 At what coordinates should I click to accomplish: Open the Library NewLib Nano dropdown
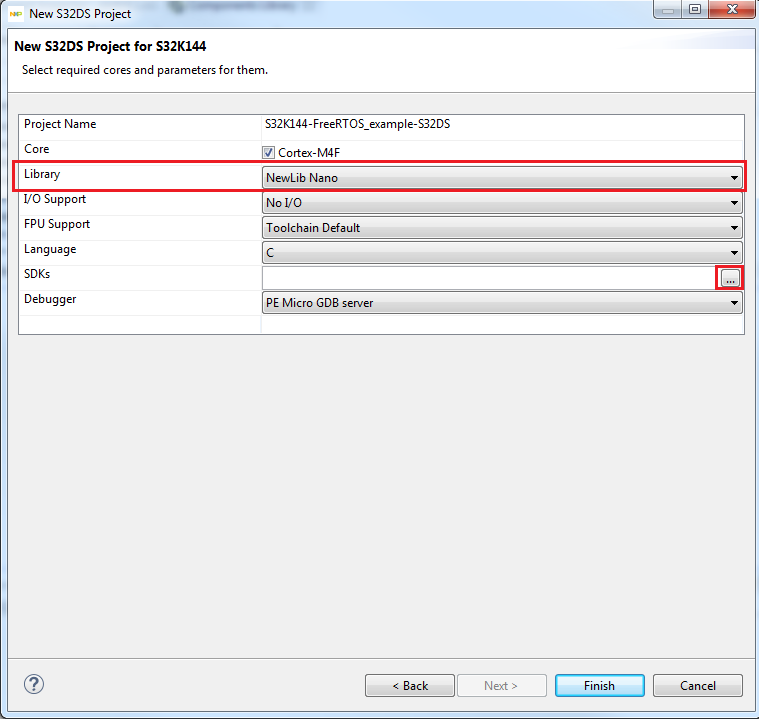[502, 178]
